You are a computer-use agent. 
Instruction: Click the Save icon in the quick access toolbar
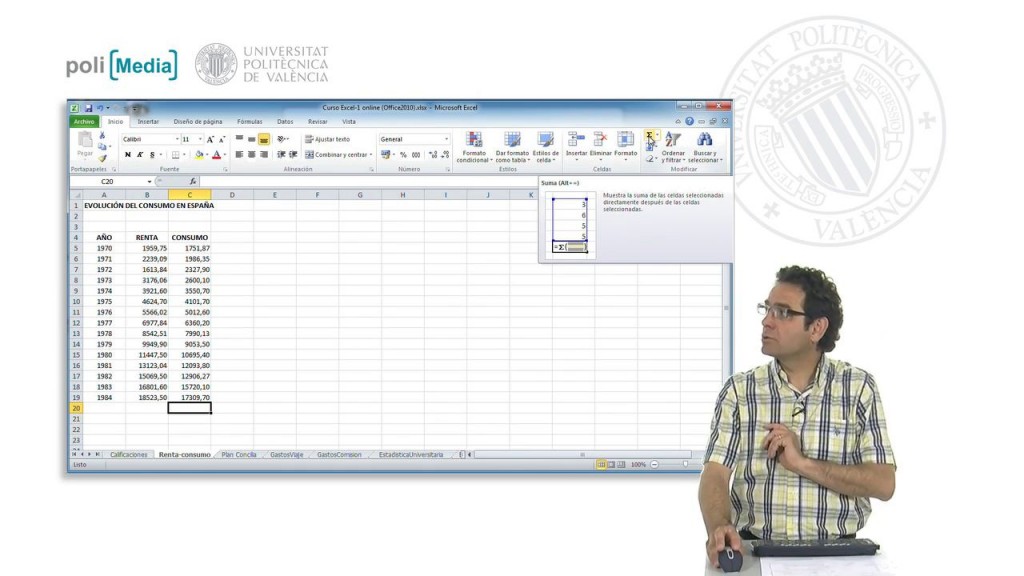tap(88, 108)
